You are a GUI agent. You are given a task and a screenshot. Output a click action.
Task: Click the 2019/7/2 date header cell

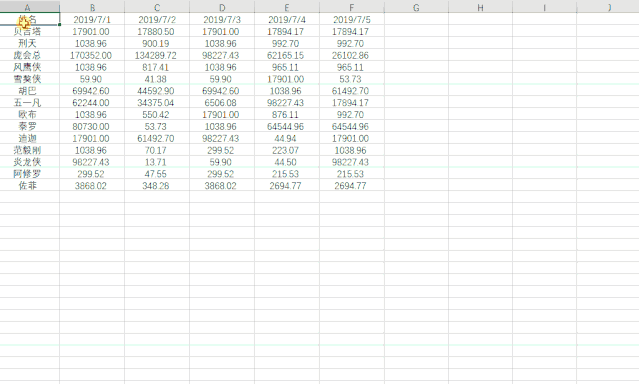point(157,19)
